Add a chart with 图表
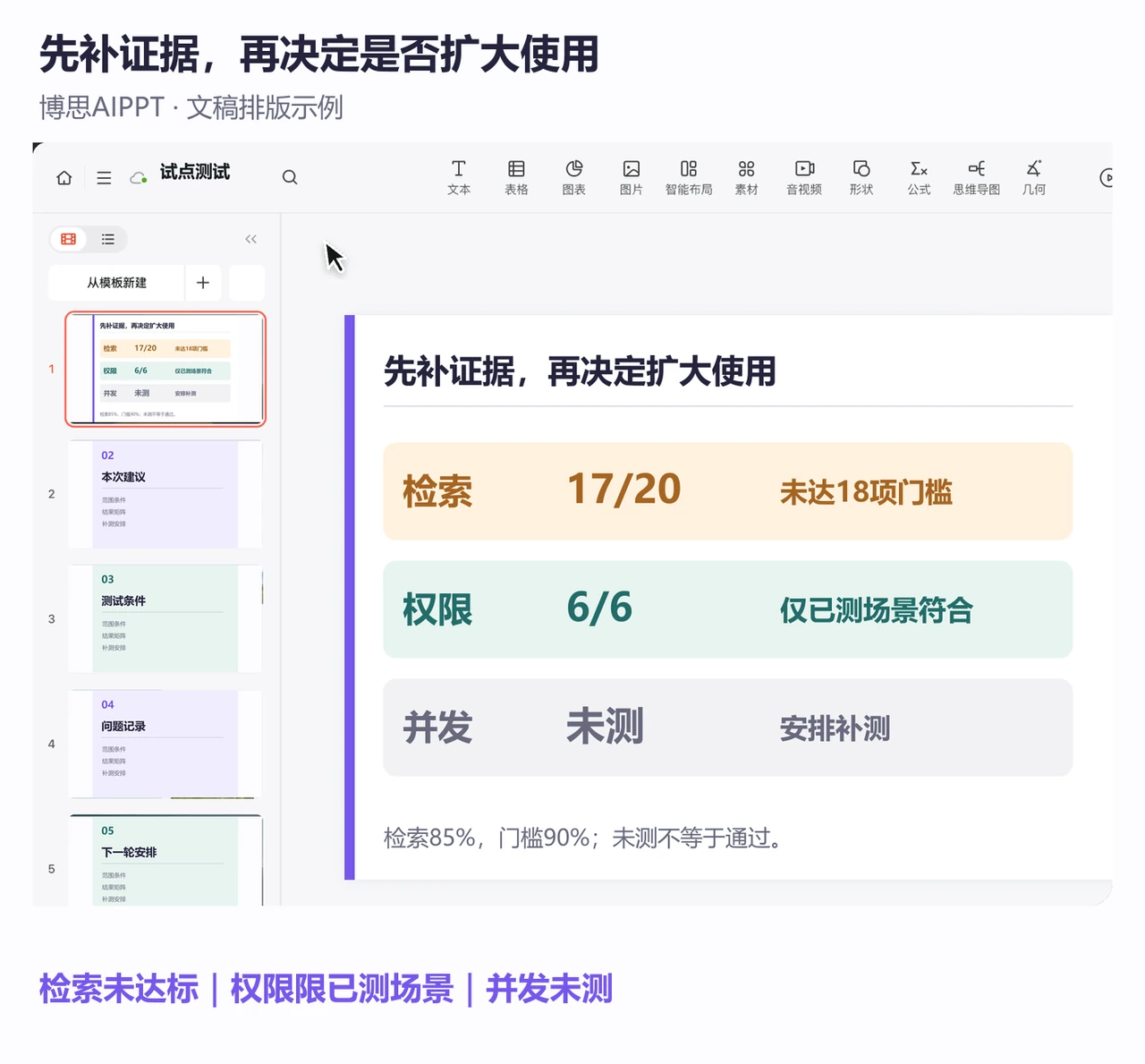This screenshot has height=1064, width=1145. pyautogui.click(x=574, y=177)
